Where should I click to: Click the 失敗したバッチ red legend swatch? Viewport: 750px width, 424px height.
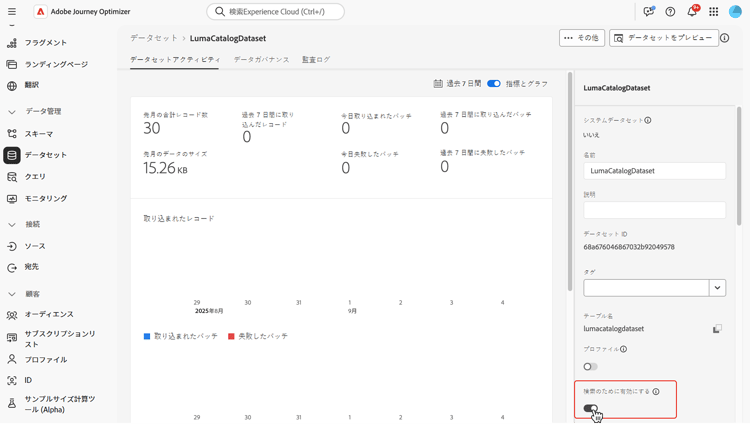click(x=231, y=336)
